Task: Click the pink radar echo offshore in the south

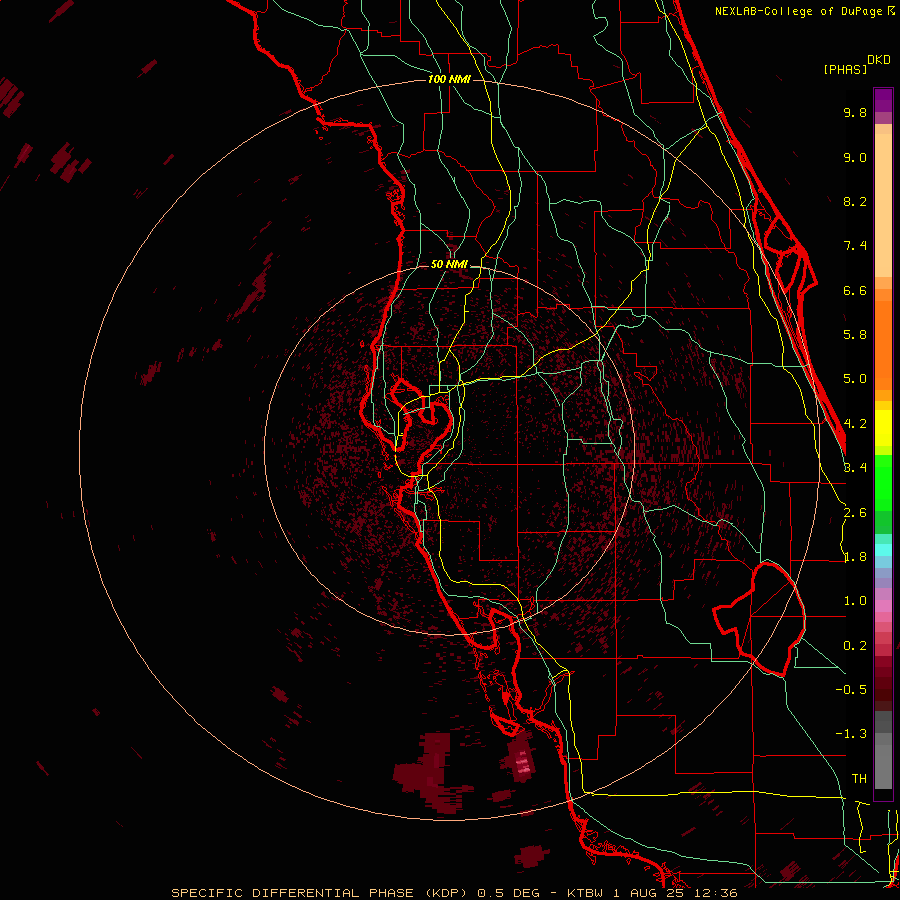Action: coord(522,762)
